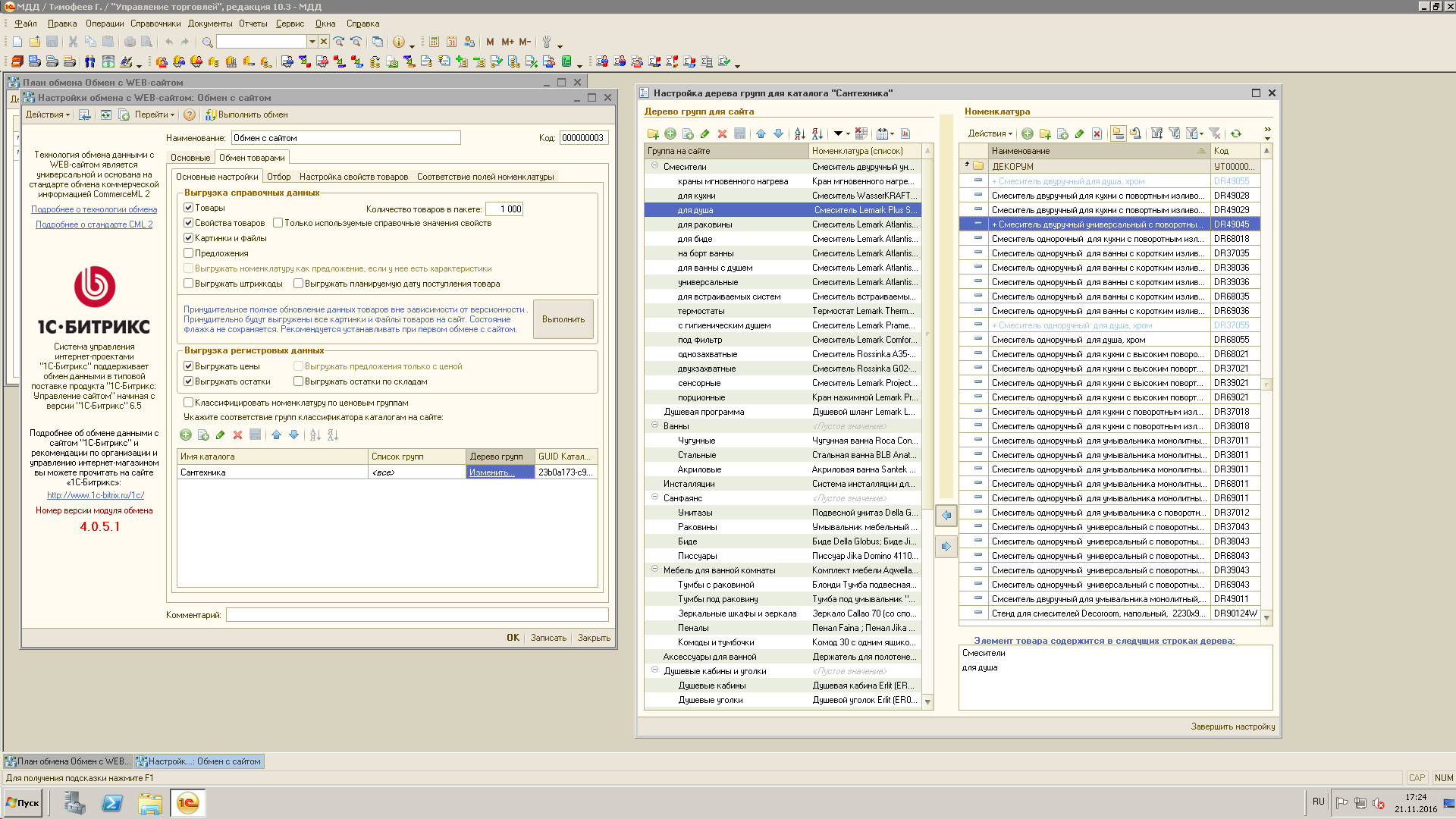The image size is (1456, 819).
Task: Click move up arrow in tree groups toolbar
Action: pos(761,134)
